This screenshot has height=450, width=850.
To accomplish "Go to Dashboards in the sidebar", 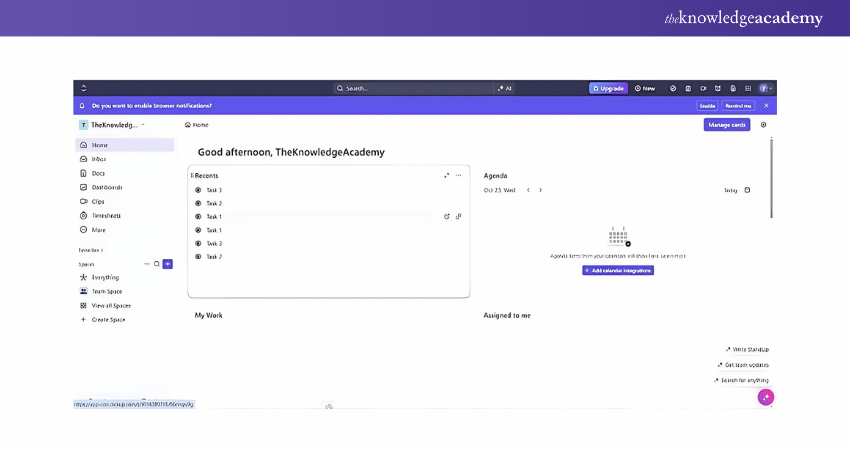I will (x=106, y=187).
